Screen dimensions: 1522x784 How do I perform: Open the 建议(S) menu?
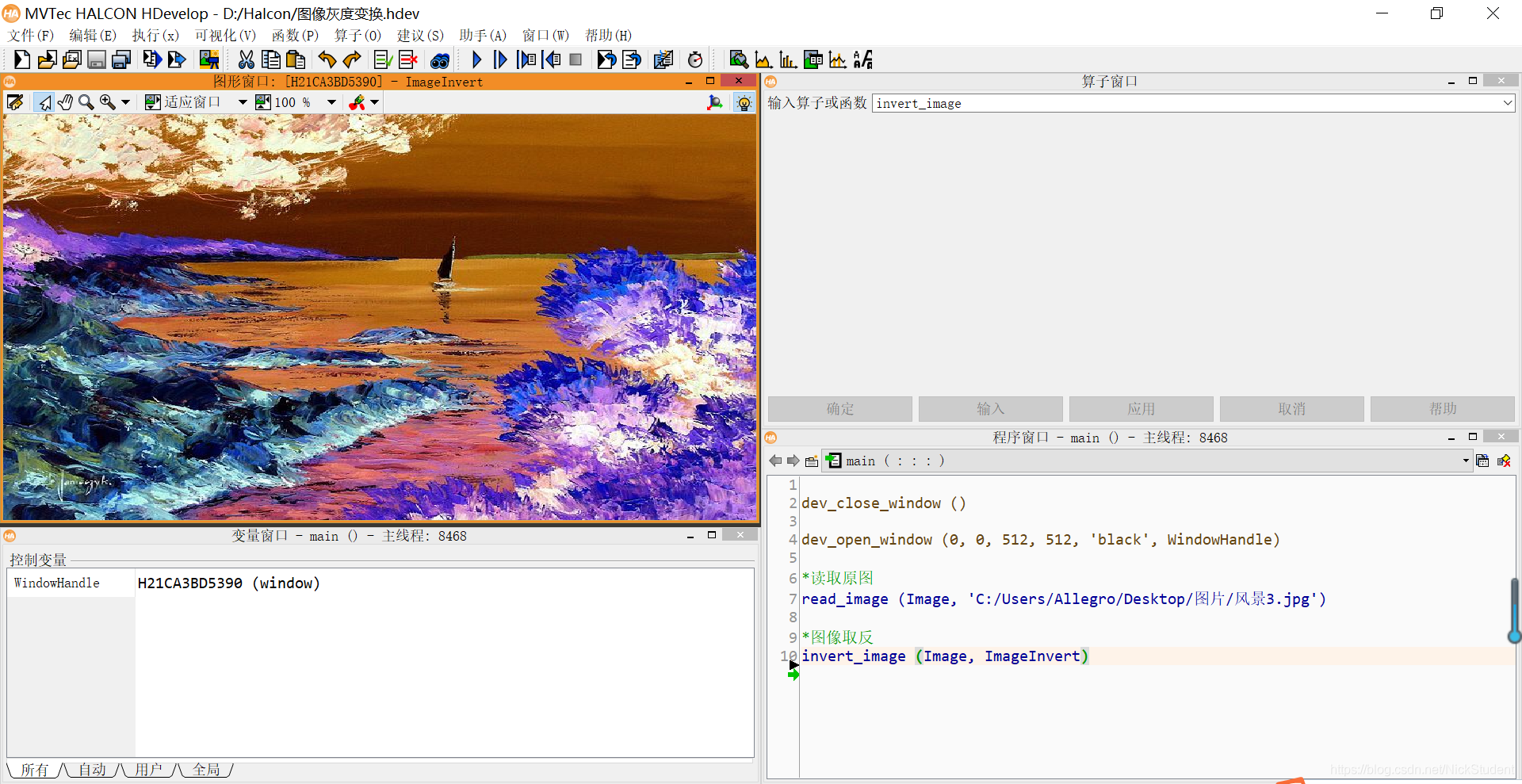coord(420,36)
